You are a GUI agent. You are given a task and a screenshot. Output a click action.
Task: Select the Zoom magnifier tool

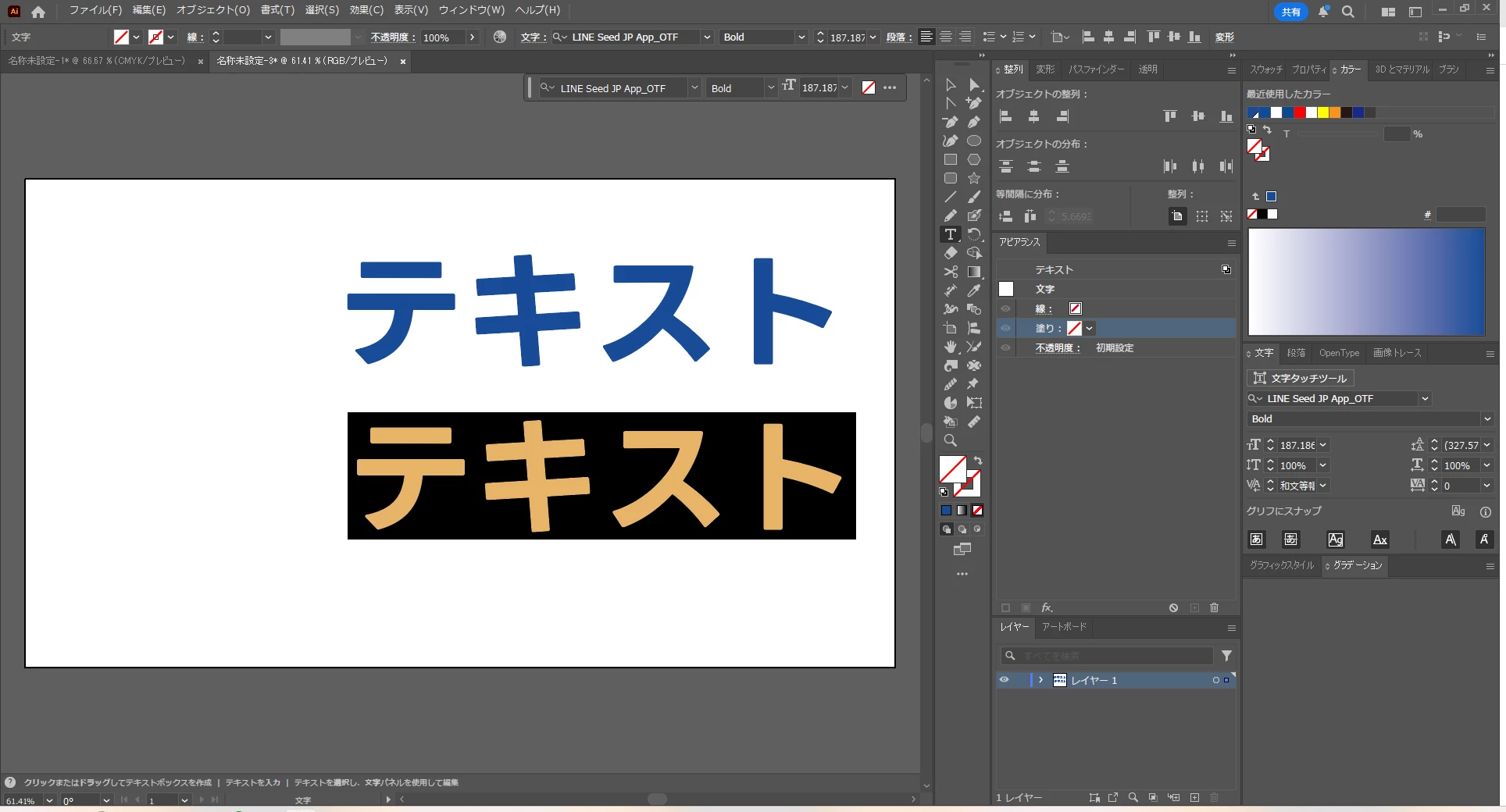[x=950, y=440]
